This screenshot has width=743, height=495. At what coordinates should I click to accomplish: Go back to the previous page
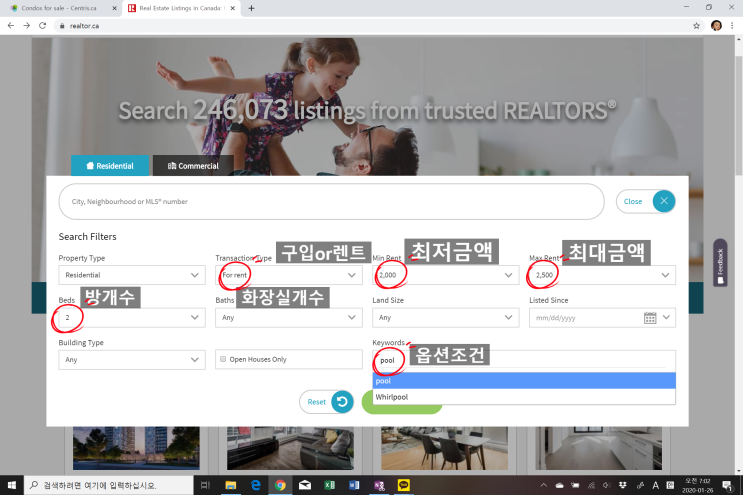(11, 26)
